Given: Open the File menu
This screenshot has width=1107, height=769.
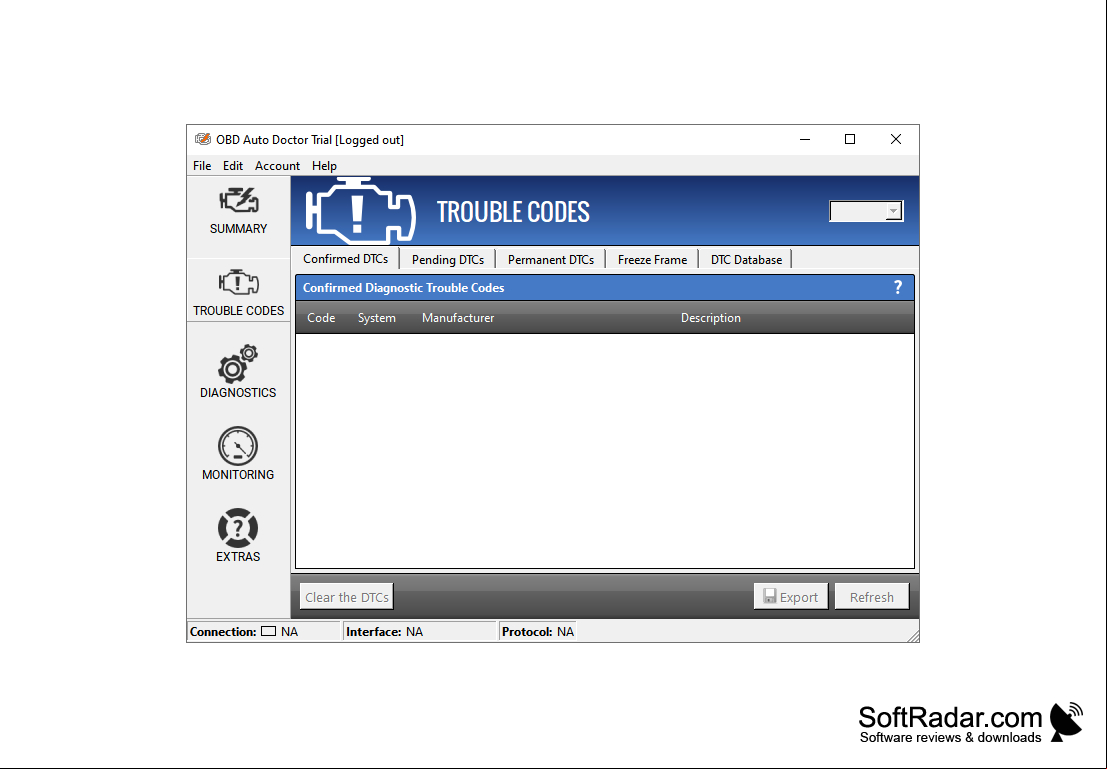Looking at the screenshot, I should [x=202, y=165].
